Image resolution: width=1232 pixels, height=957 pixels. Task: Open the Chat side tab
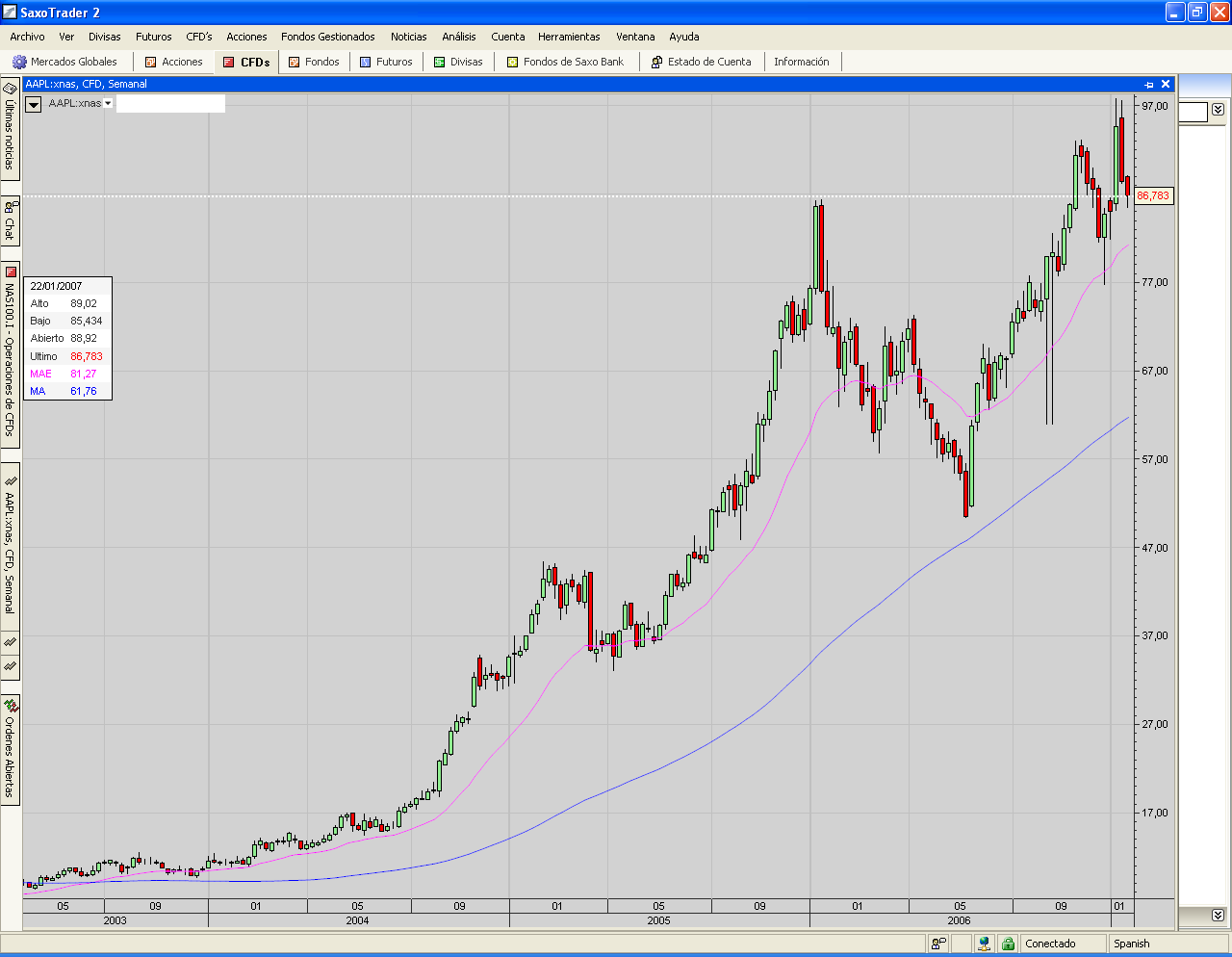[10, 220]
